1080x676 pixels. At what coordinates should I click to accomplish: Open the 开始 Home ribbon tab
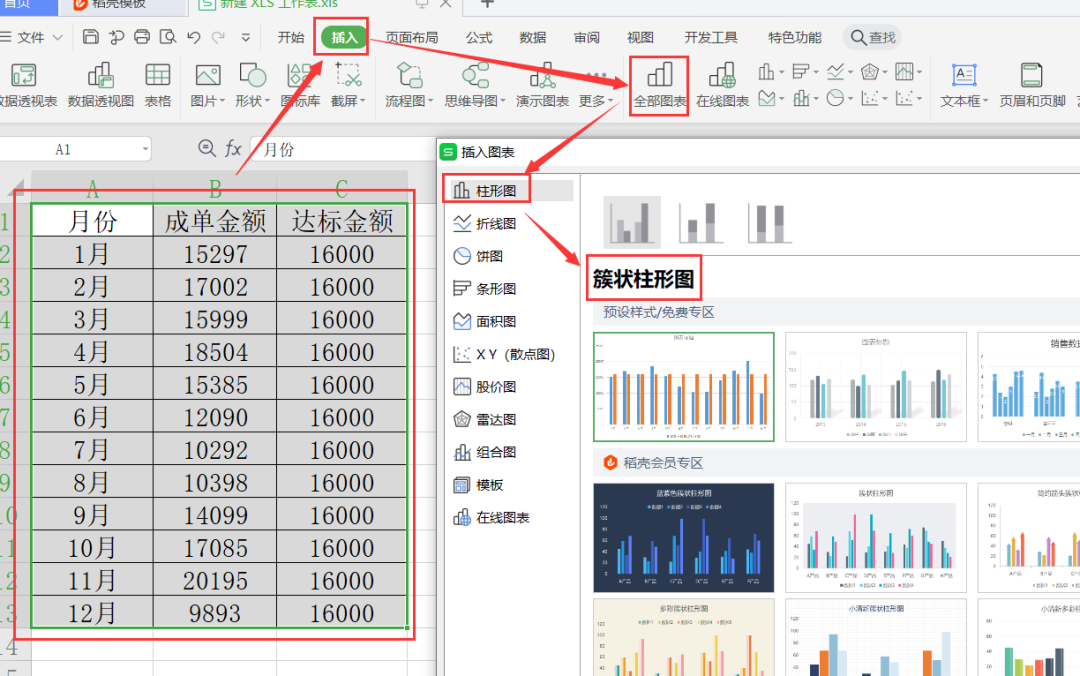point(291,37)
